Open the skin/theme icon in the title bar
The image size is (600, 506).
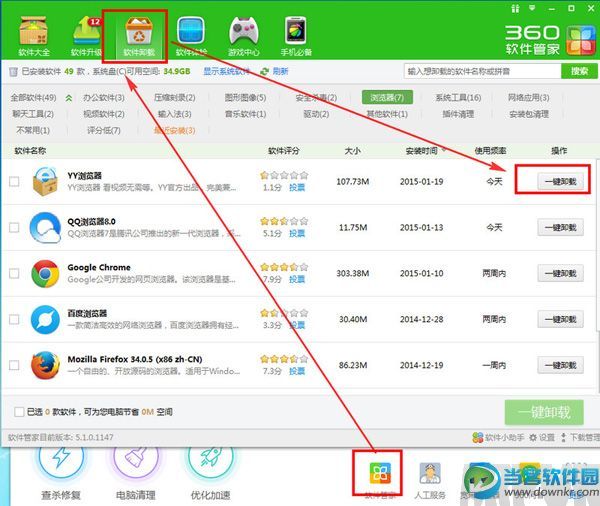click(x=515, y=8)
